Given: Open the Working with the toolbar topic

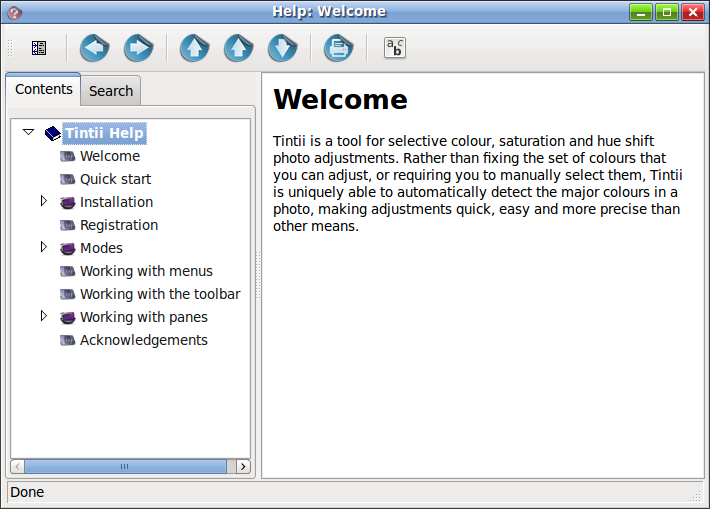Looking at the screenshot, I should [x=160, y=294].
